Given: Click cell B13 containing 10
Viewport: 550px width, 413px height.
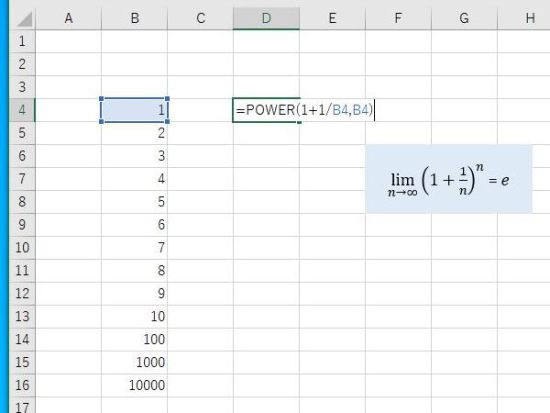Looking at the screenshot, I should pos(134,317).
